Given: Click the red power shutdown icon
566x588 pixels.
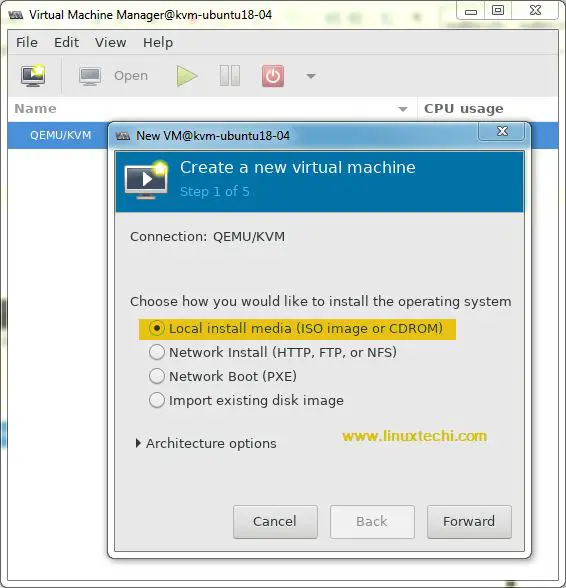Looking at the screenshot, I should 273,76.
